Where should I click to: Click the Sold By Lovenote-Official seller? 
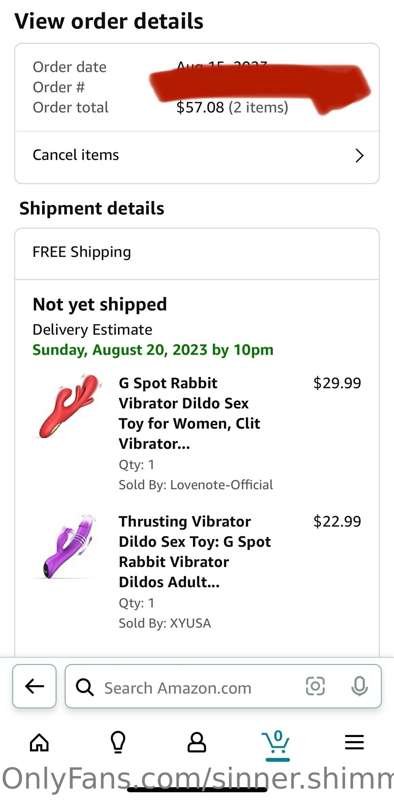click(196, 485)
